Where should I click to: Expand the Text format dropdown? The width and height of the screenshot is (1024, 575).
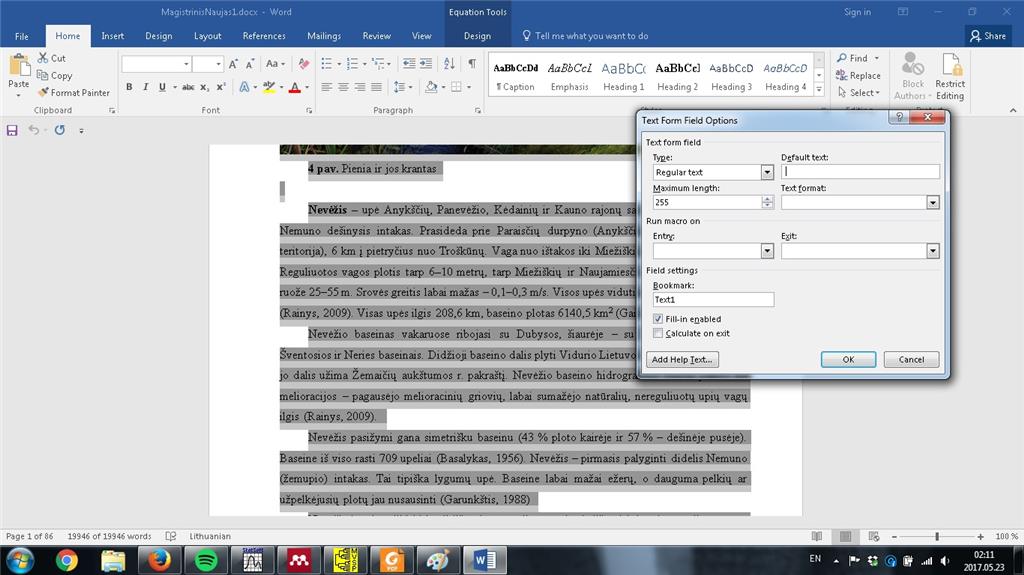point(933,203)
